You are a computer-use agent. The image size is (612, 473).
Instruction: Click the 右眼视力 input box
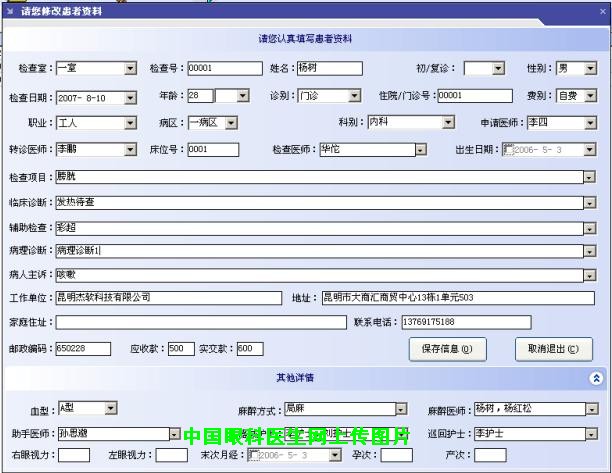[74, 455]
